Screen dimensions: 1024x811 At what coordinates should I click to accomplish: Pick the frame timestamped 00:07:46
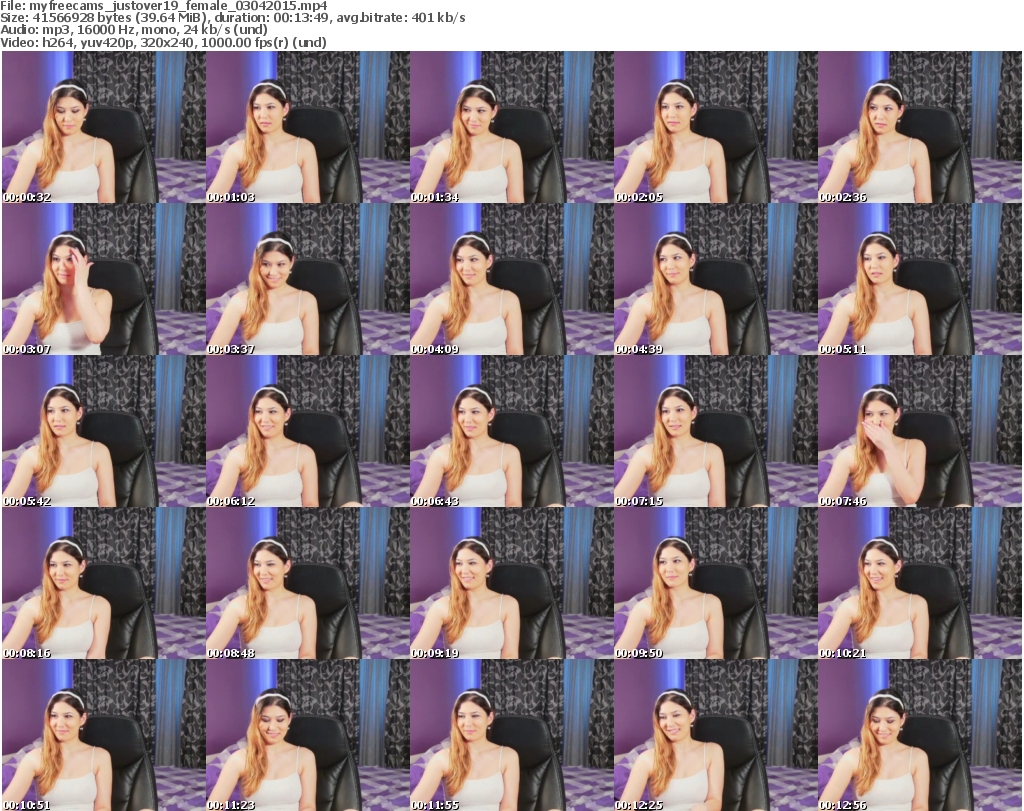(920, 432)
